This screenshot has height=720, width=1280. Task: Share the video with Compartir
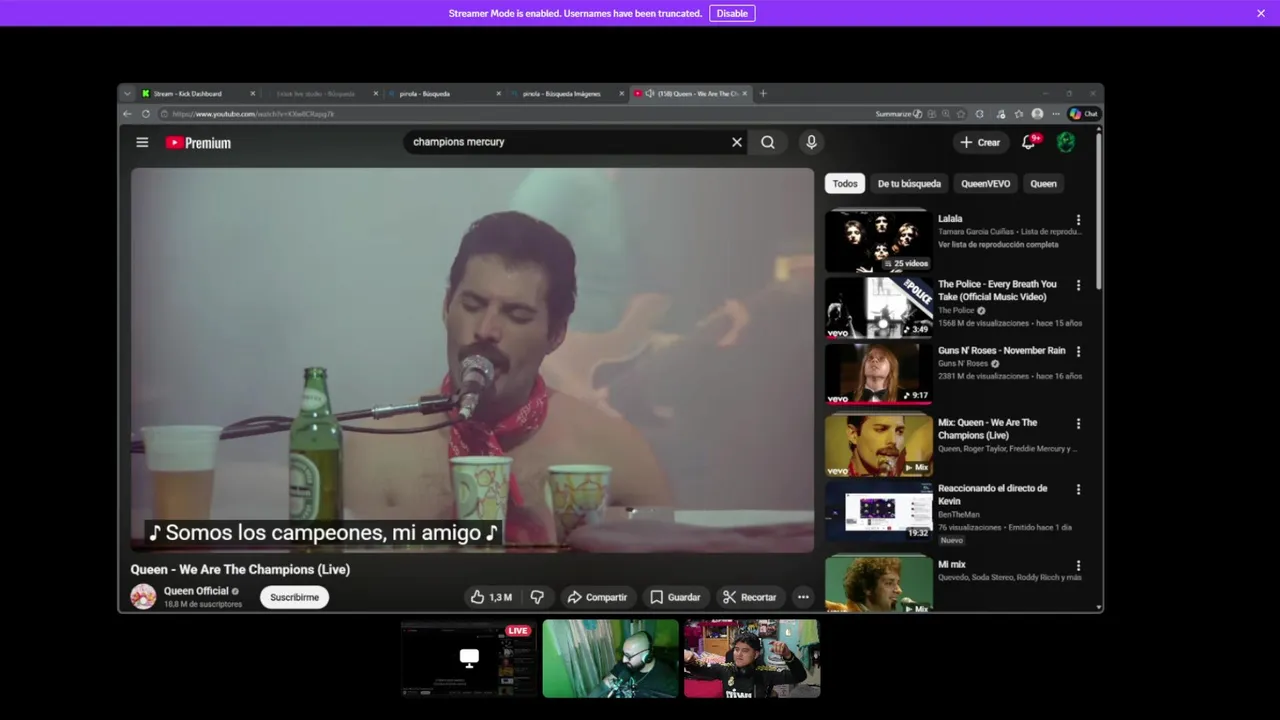[597, 597]
